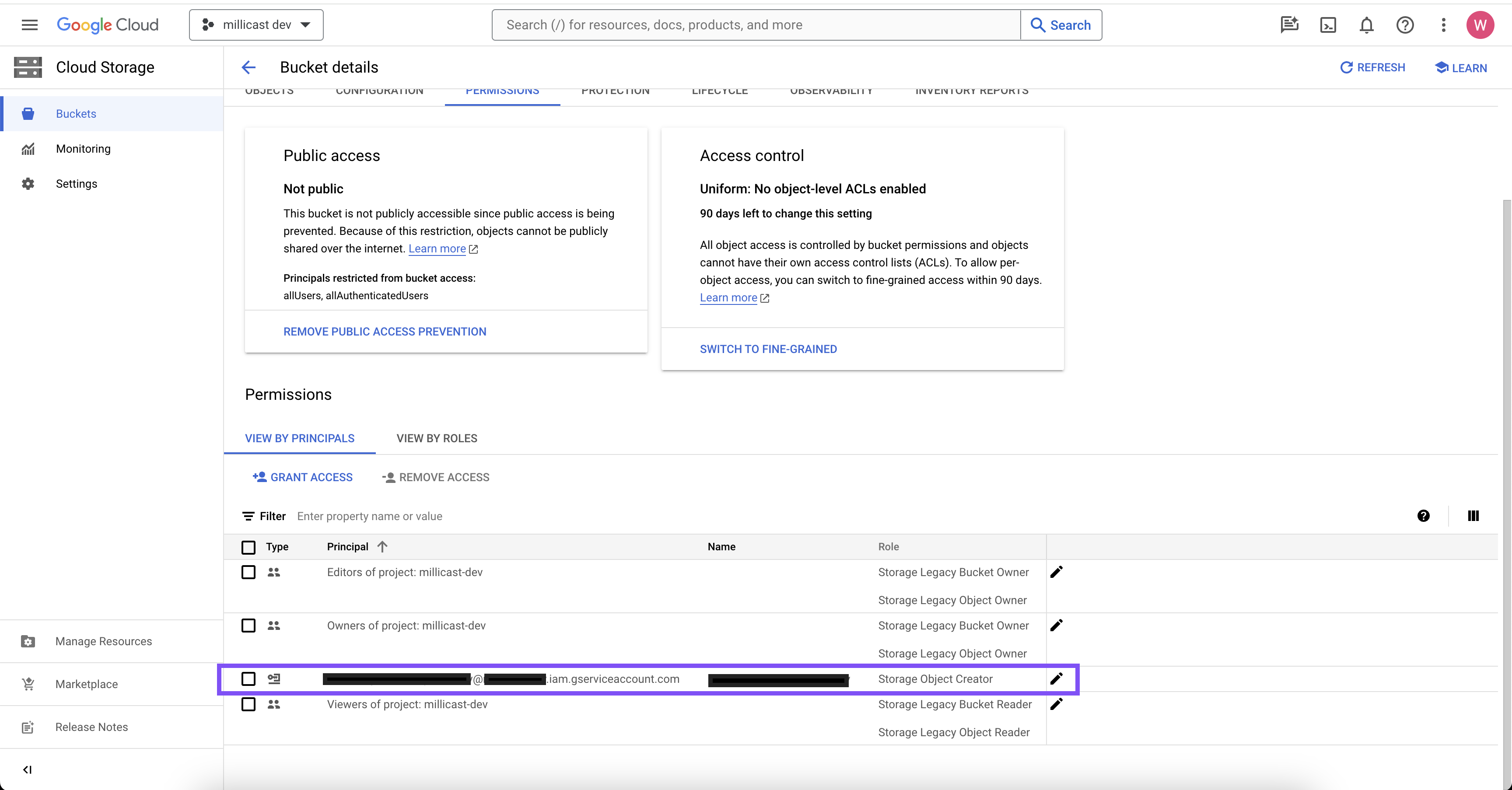Open the notifications bell

point(1366,25)
